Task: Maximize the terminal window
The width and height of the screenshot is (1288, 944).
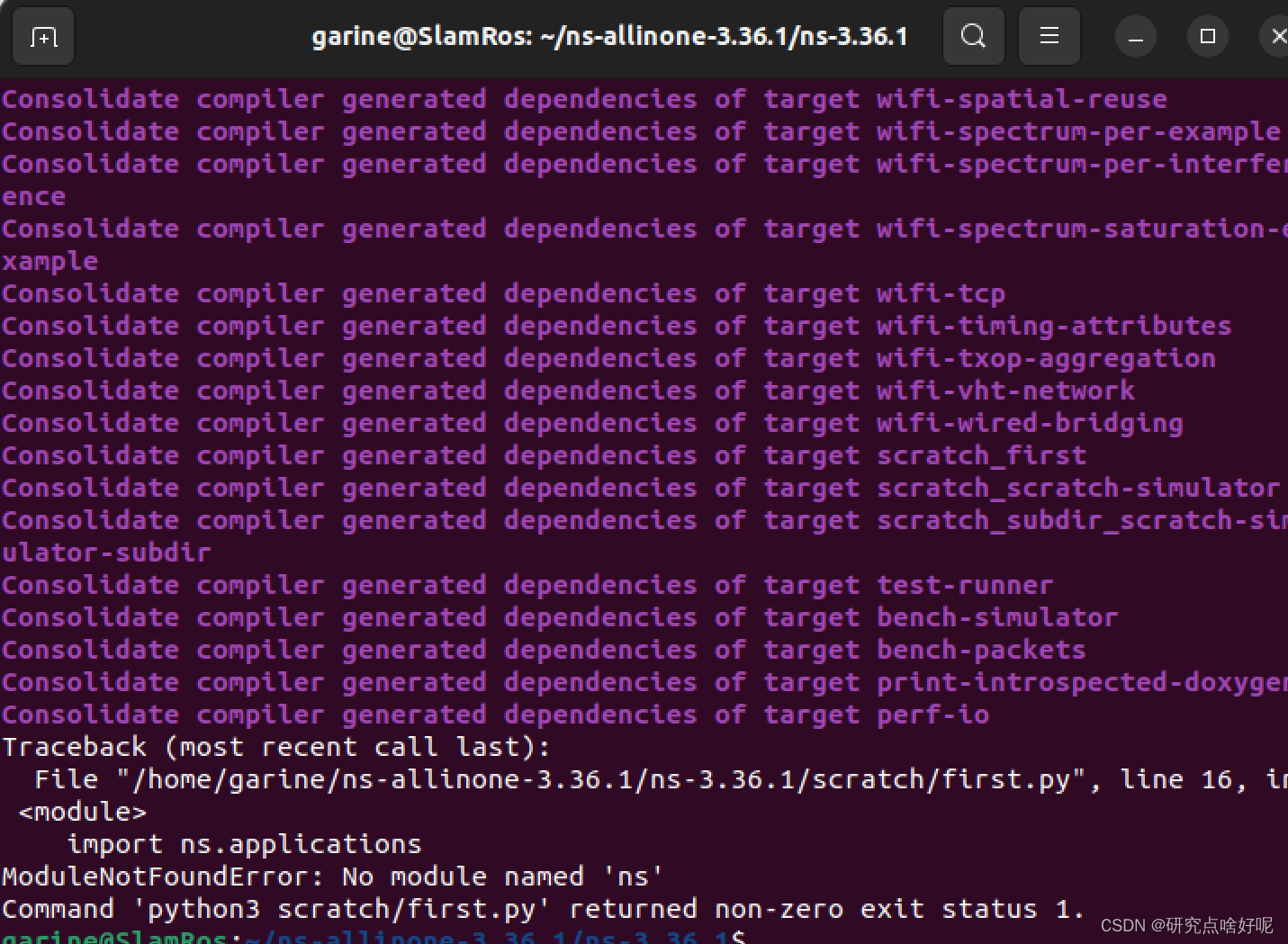Action: (x=1208, y=36)
